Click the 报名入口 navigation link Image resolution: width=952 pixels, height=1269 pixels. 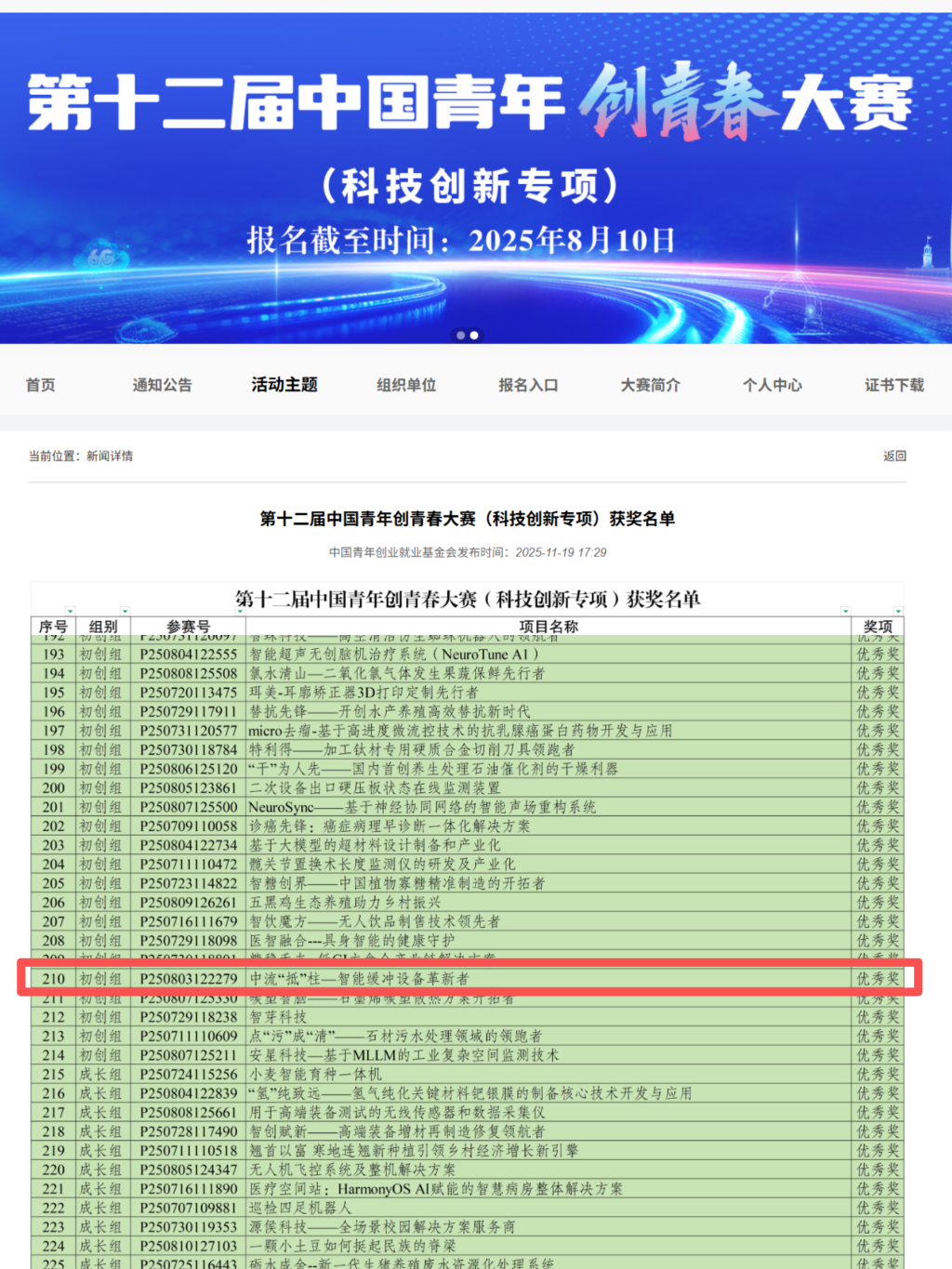coord(528,385)
